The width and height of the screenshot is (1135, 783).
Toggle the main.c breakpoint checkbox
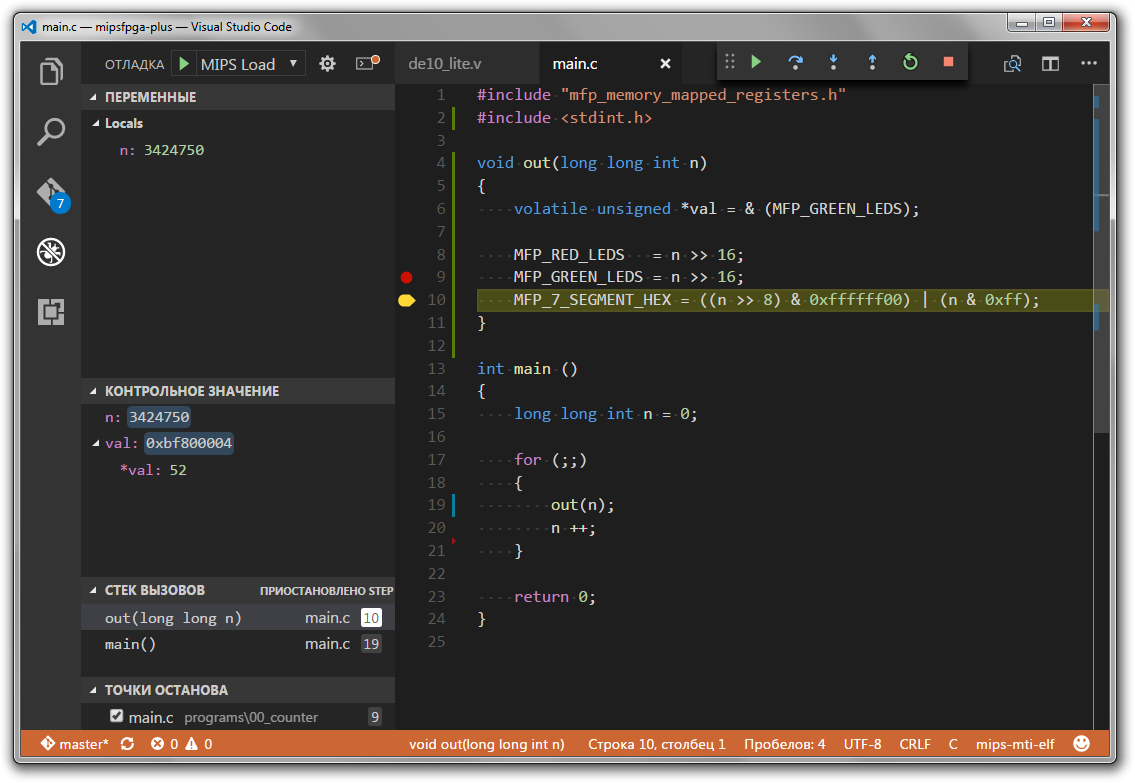pos(116,716)
